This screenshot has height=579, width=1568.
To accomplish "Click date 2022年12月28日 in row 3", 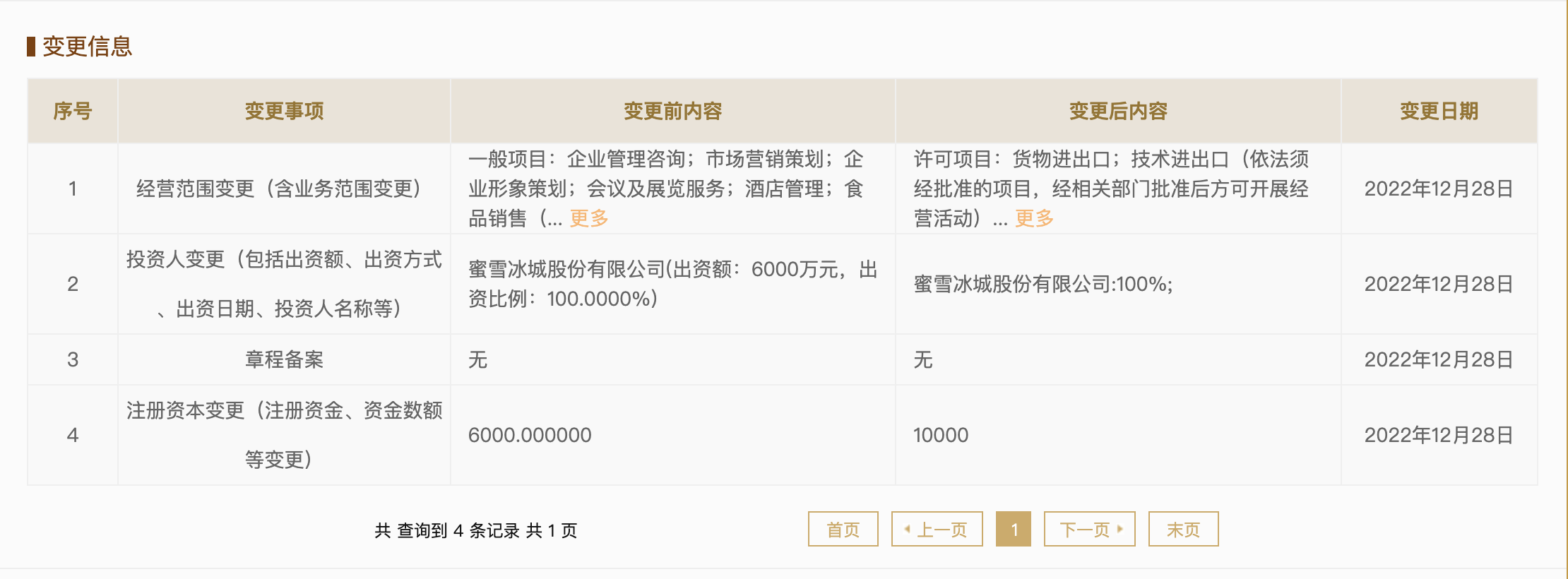I will pos(1439,359).
